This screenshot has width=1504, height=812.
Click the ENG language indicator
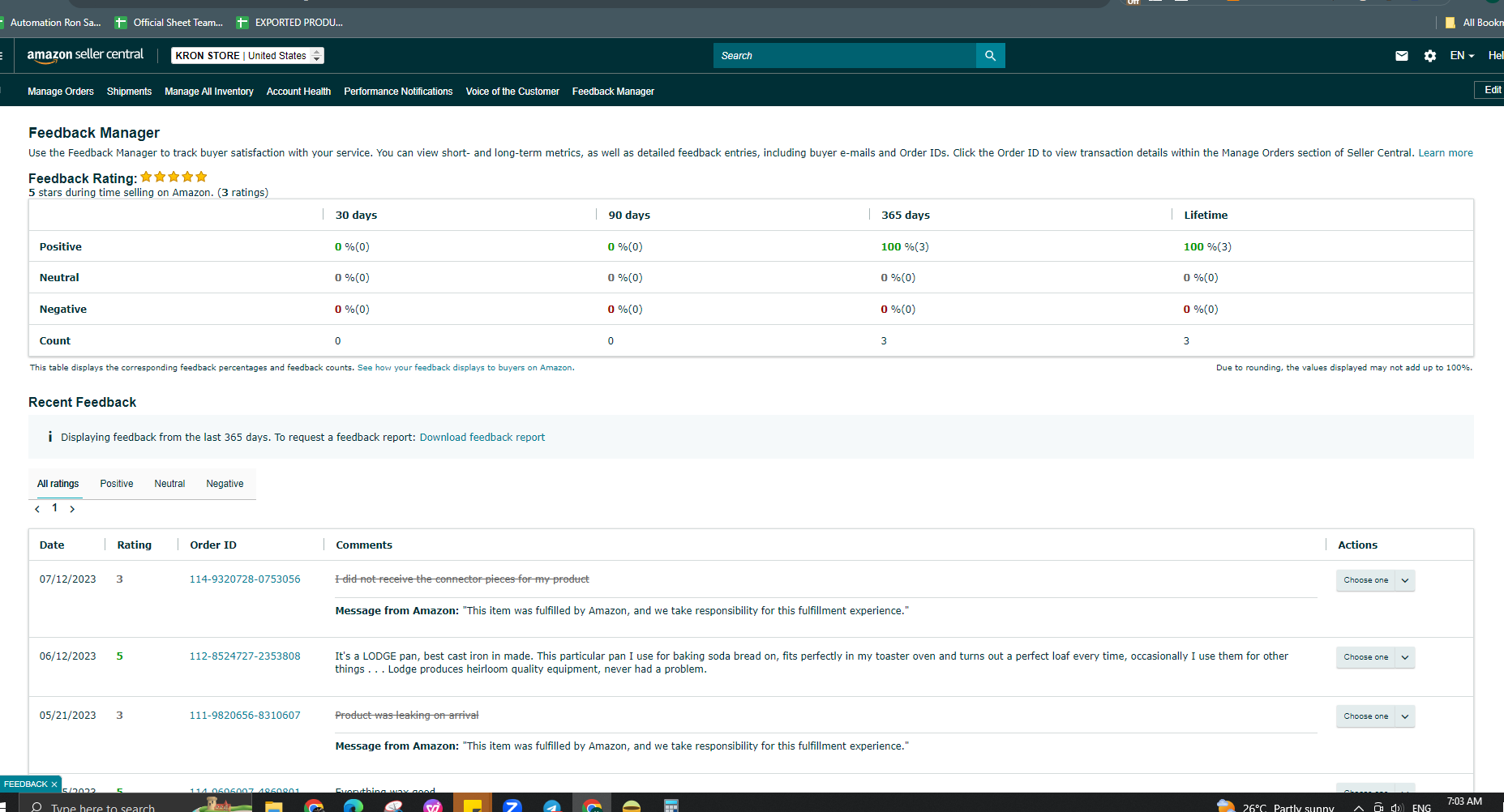(1421, 808)
